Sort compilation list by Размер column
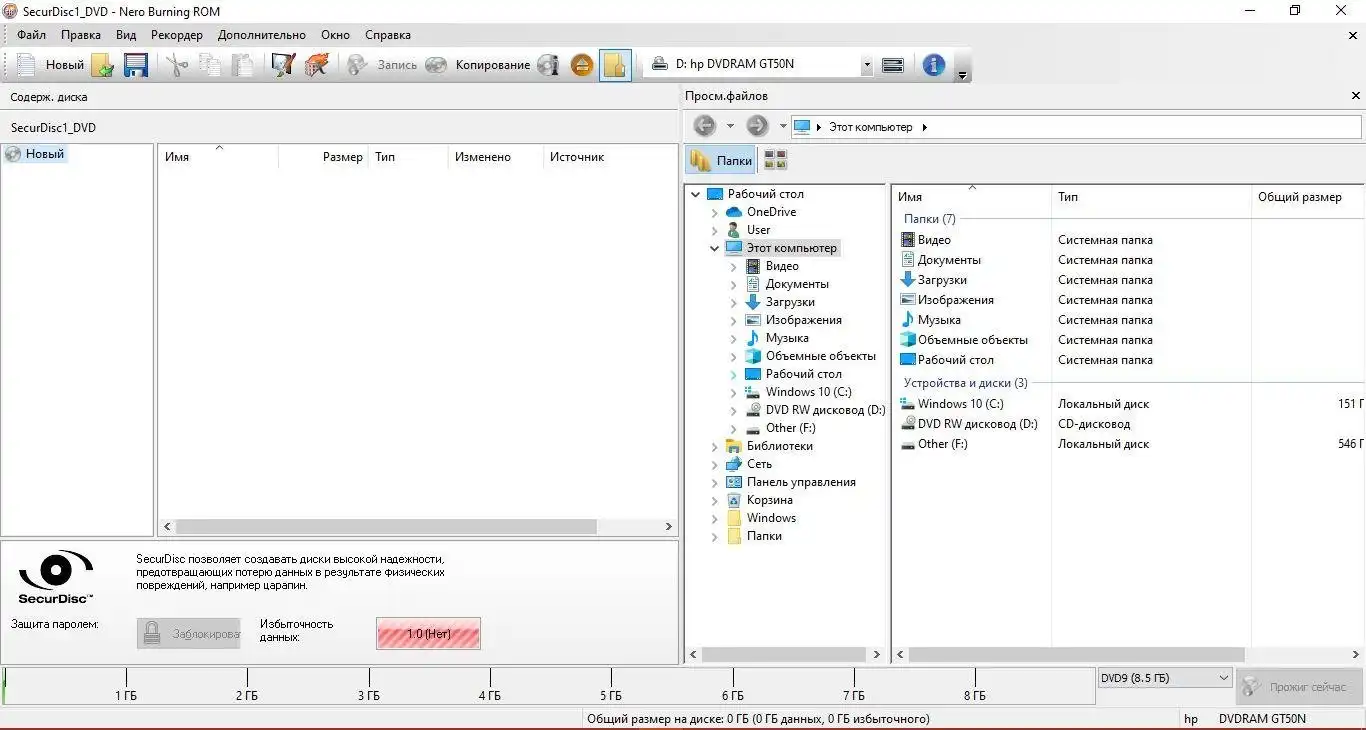 [324, 157]
